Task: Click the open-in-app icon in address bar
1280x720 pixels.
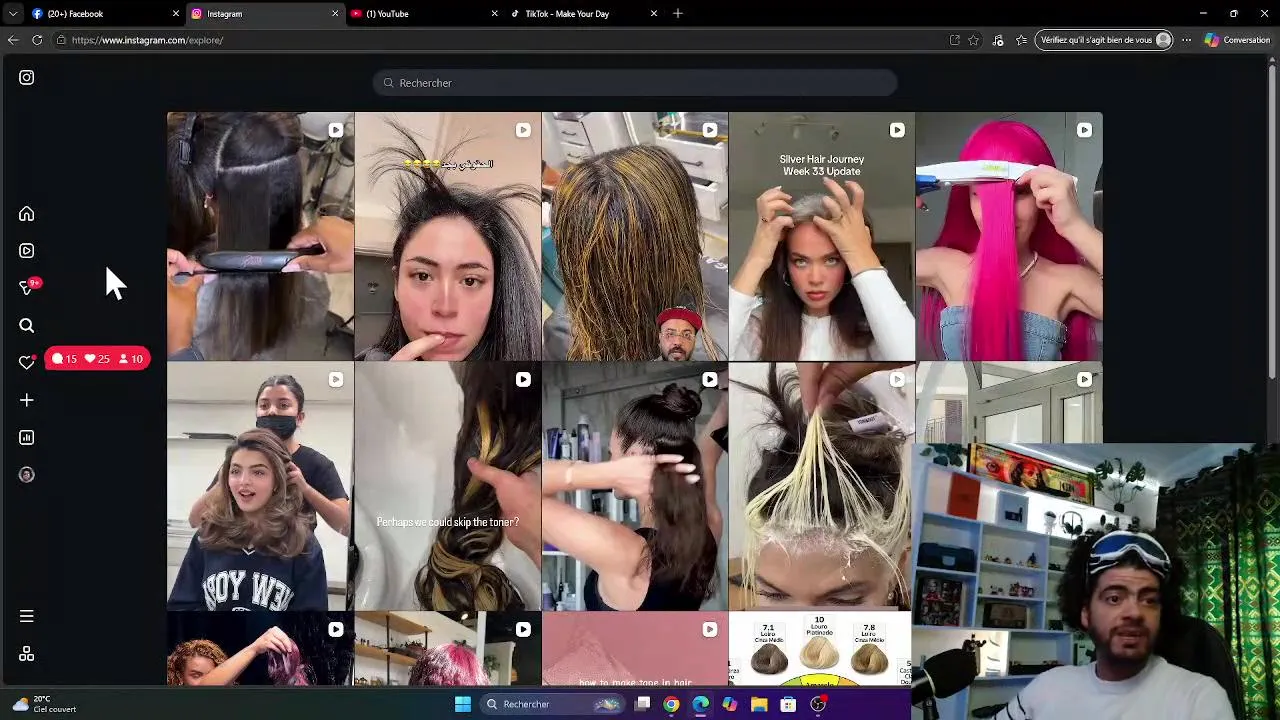Action: pos(954,40)
